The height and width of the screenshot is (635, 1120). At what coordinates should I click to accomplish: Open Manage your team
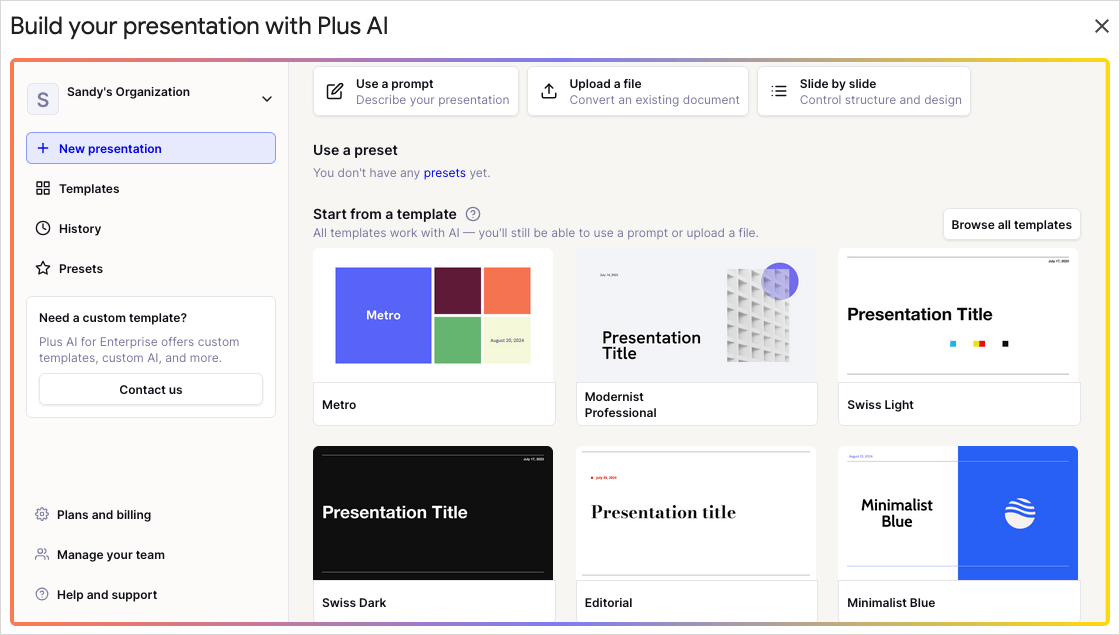pyautogui.click(x=151, y=554)
